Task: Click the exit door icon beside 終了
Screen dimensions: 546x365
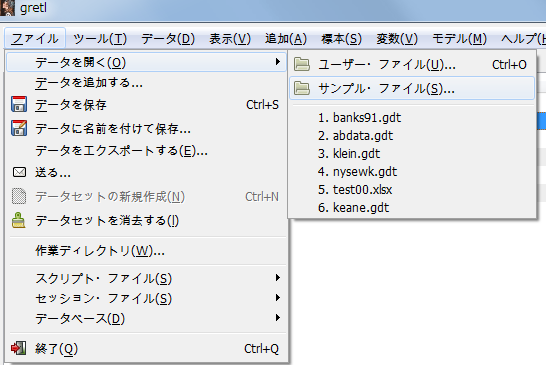Action: point(18,348)
